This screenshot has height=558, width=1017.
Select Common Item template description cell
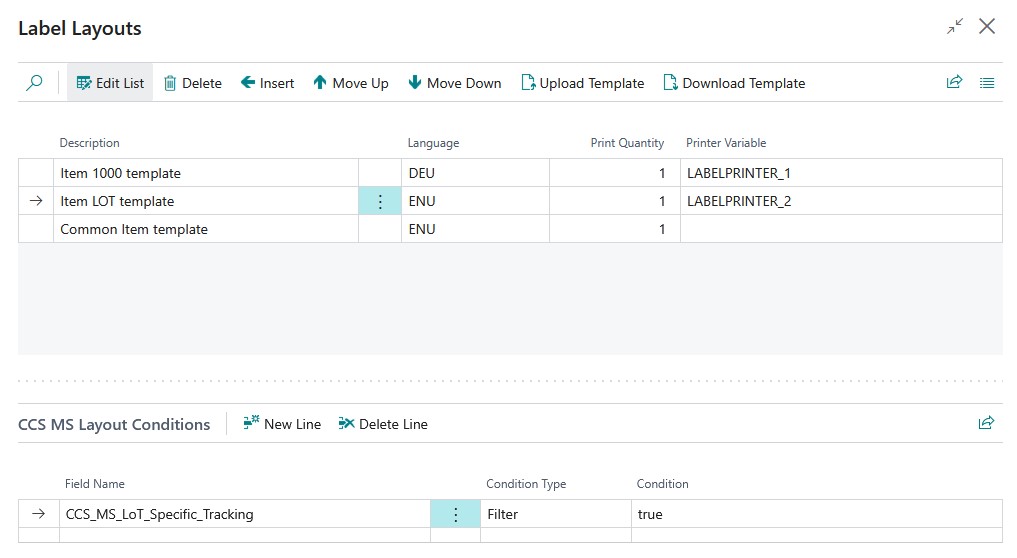click(x=134, y=229)
